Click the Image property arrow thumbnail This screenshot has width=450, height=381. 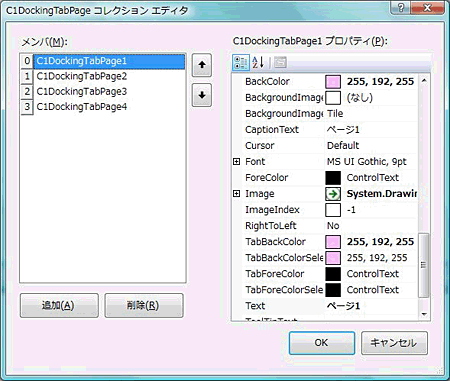tap(333, 194)
